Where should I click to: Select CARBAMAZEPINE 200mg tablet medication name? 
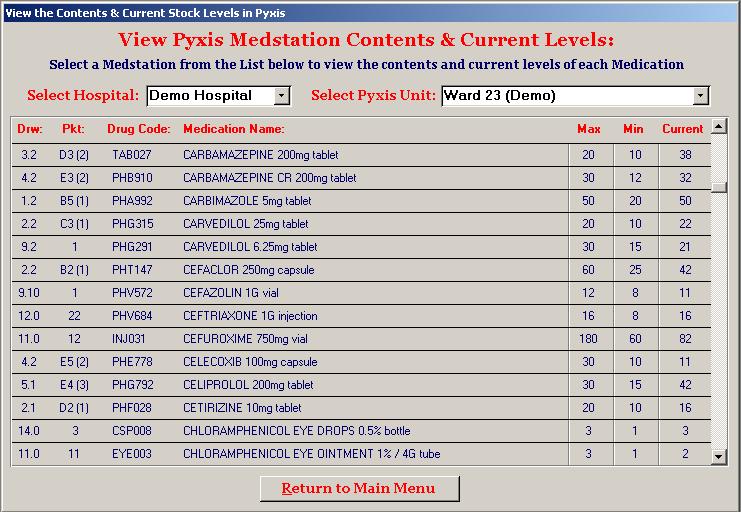[x=260, y=155]
